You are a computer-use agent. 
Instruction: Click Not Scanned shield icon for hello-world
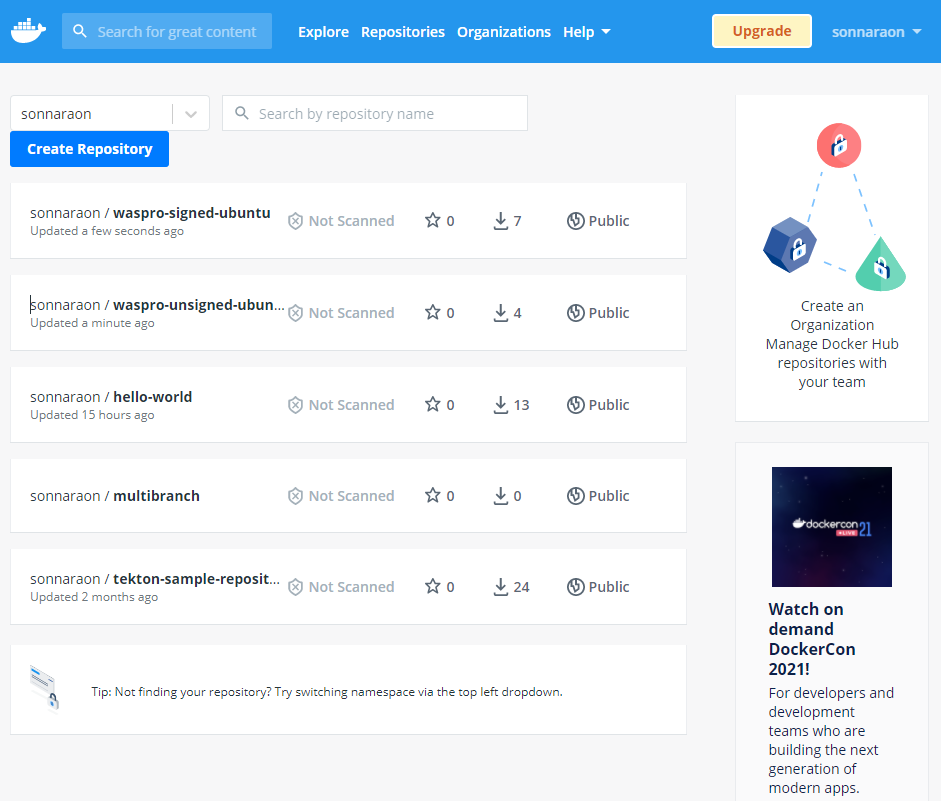tap(295, 404)
